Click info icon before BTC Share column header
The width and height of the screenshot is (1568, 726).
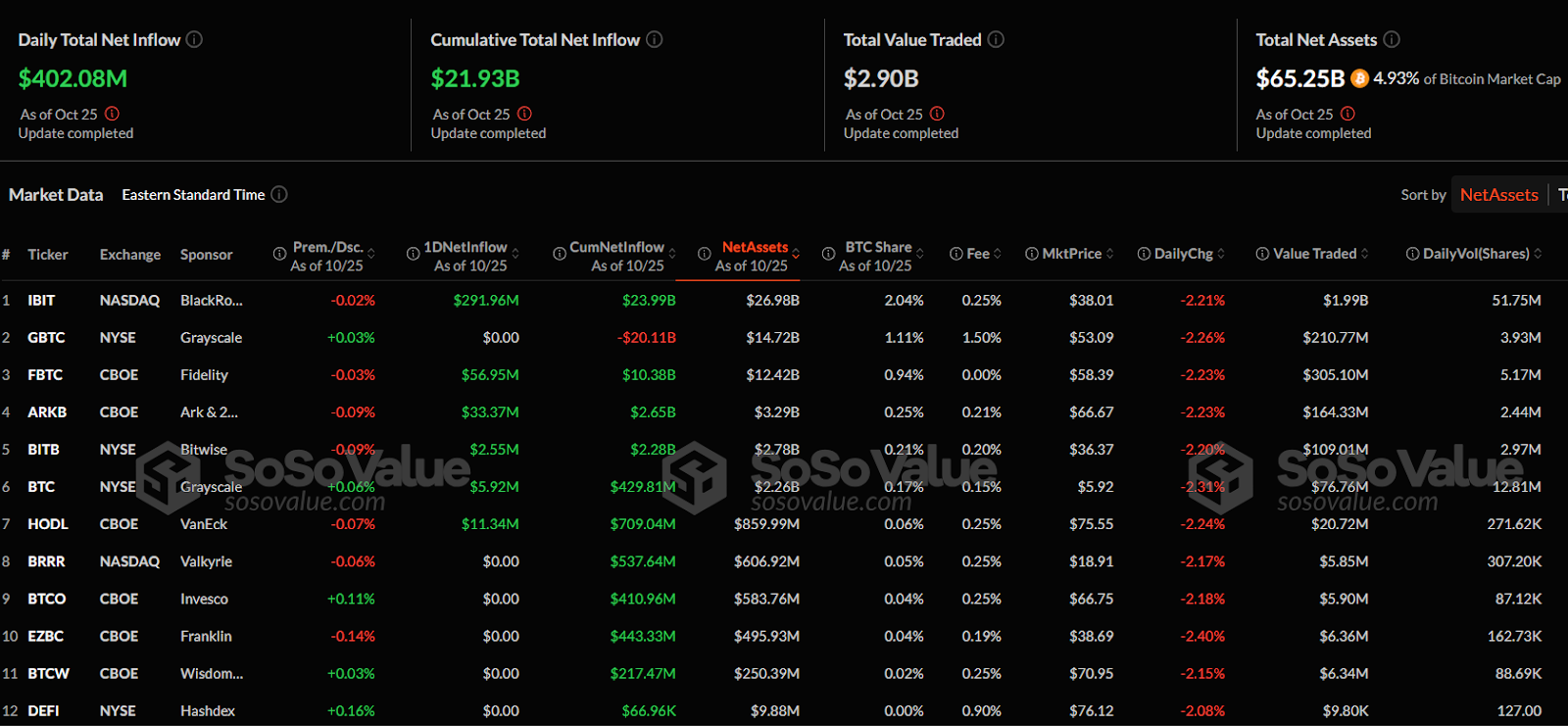(x=828, y=254)
